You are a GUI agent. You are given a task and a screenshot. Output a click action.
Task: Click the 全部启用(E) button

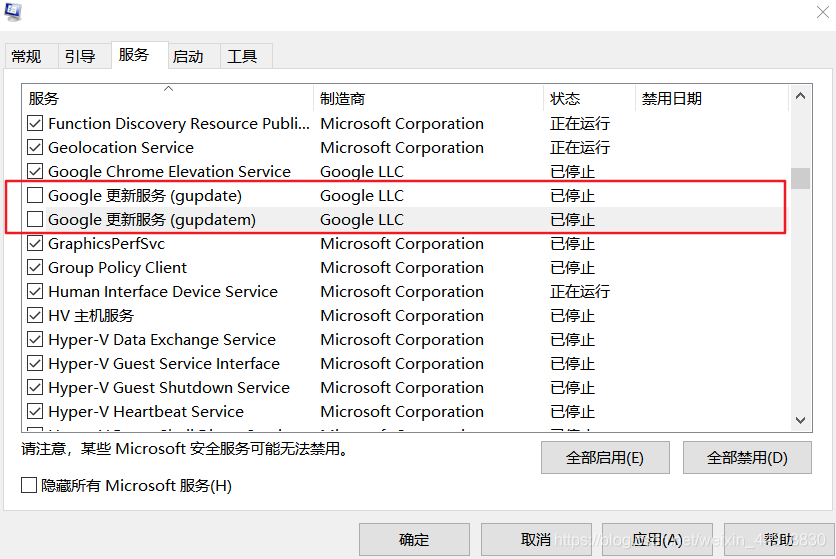605,458
